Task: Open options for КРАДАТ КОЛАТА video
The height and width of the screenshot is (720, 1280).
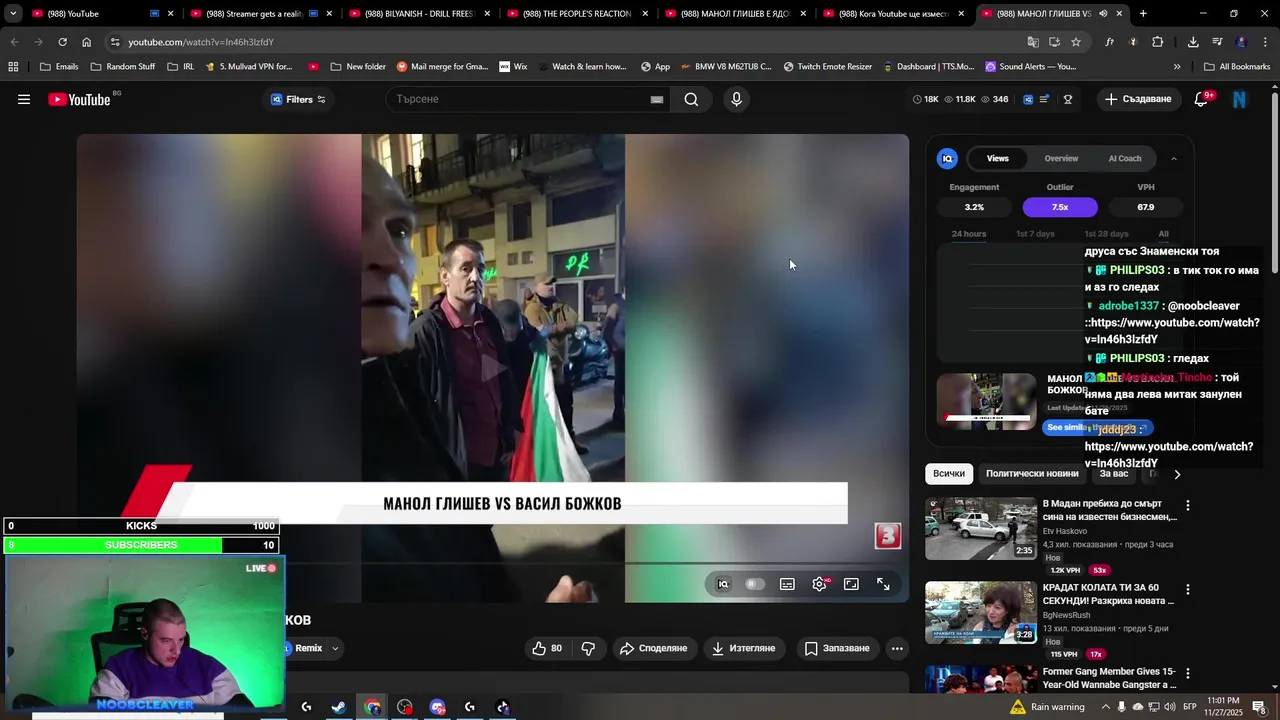Action: (1188, 590)
